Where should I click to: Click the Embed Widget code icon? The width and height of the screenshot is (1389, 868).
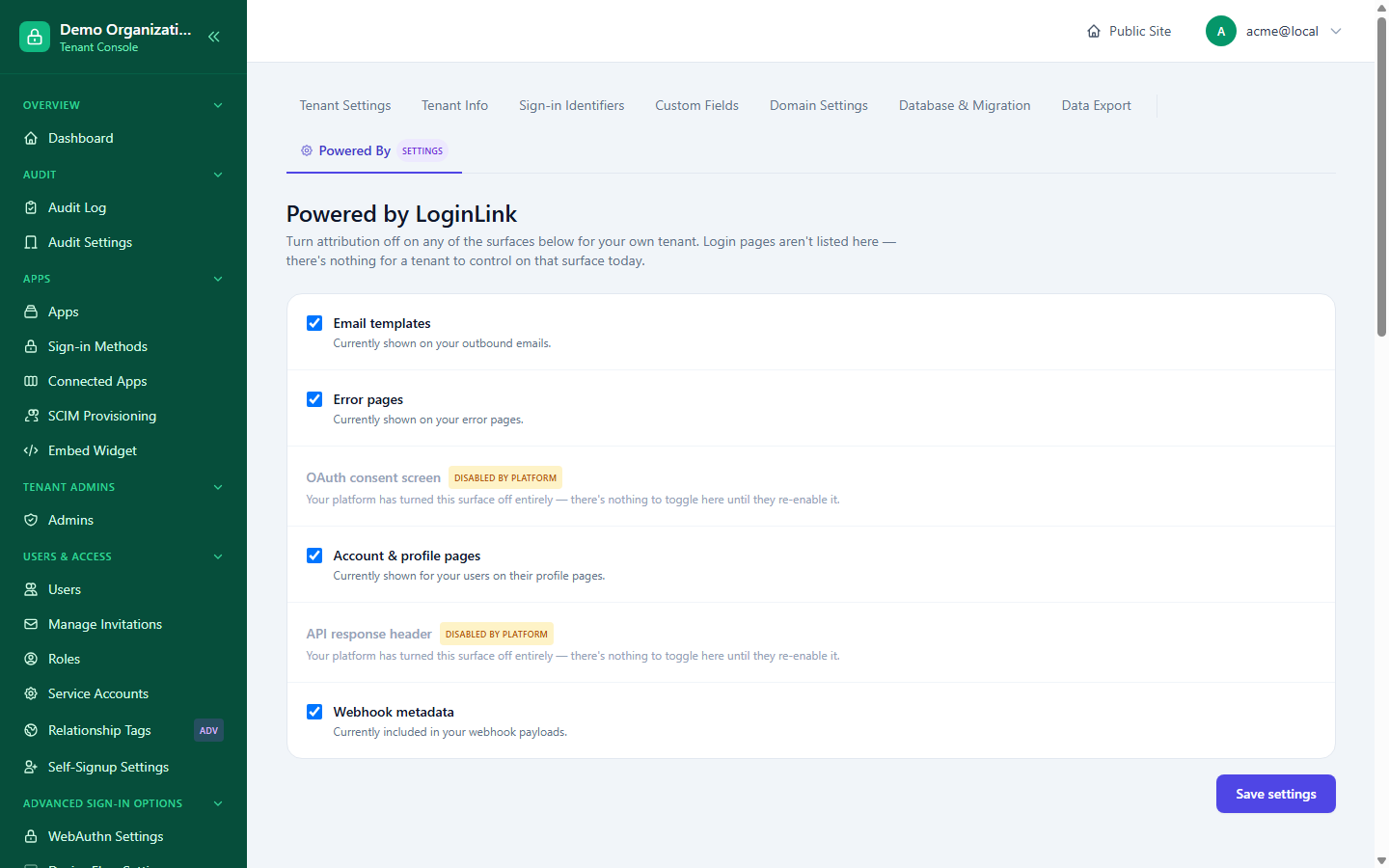[x=31, y=450]
